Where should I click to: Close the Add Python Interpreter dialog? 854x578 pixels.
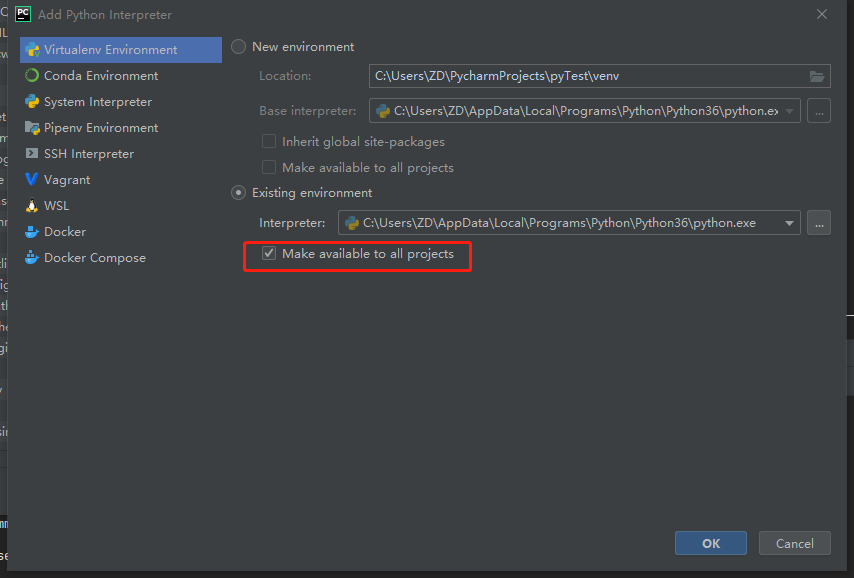click(822, 14)
